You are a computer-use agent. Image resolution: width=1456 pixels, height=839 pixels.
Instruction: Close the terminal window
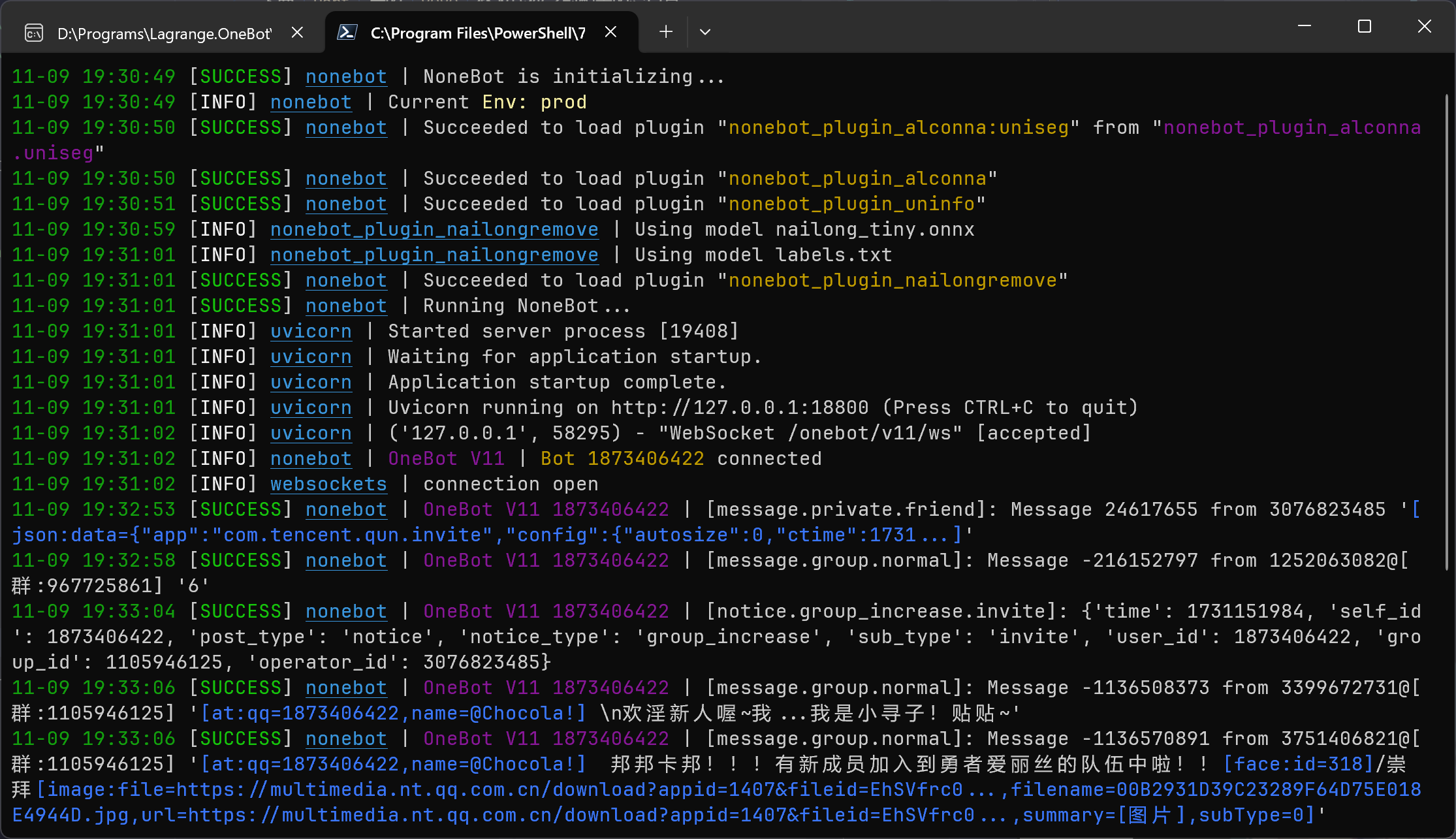[x=1425, y=26]
